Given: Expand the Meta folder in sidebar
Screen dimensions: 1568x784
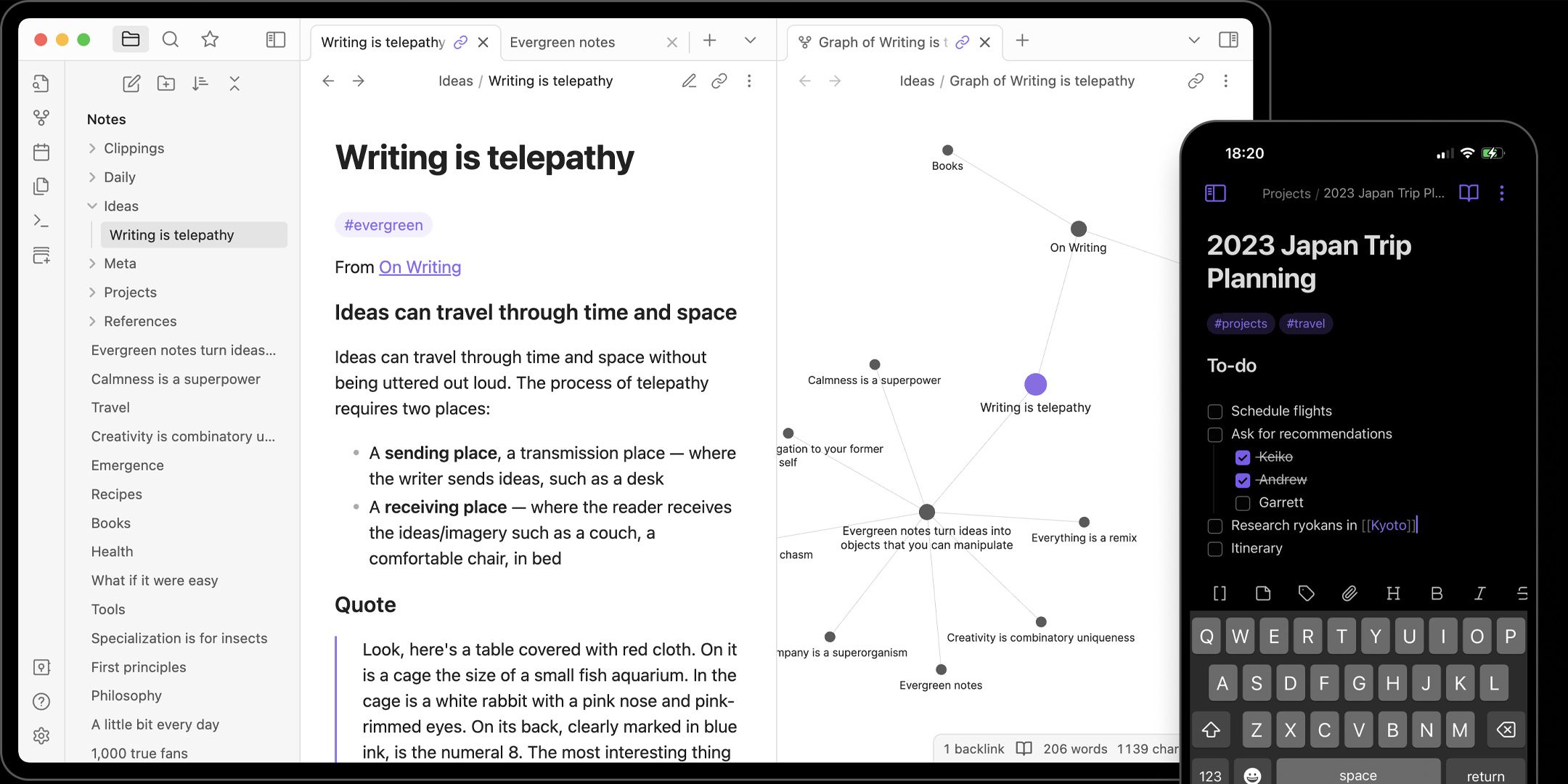Looking at the screenshot, I should pos(92,263).
